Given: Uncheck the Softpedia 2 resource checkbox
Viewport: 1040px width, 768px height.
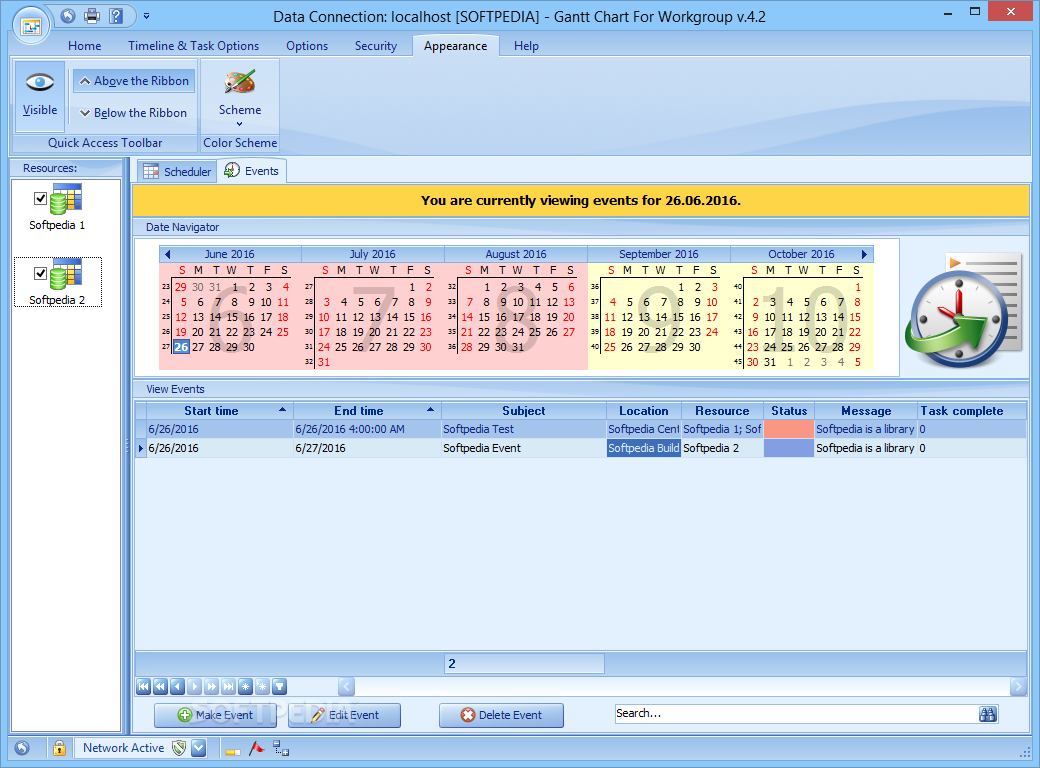Looking at the screenshot, I should pyautogui.click(x=40, y=273).
